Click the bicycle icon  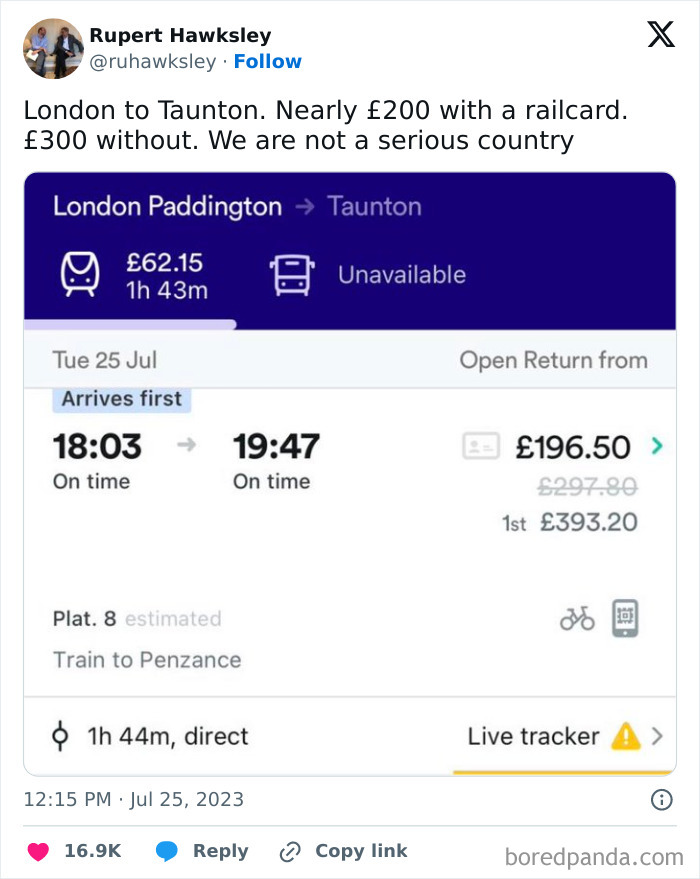pos(577,619)
